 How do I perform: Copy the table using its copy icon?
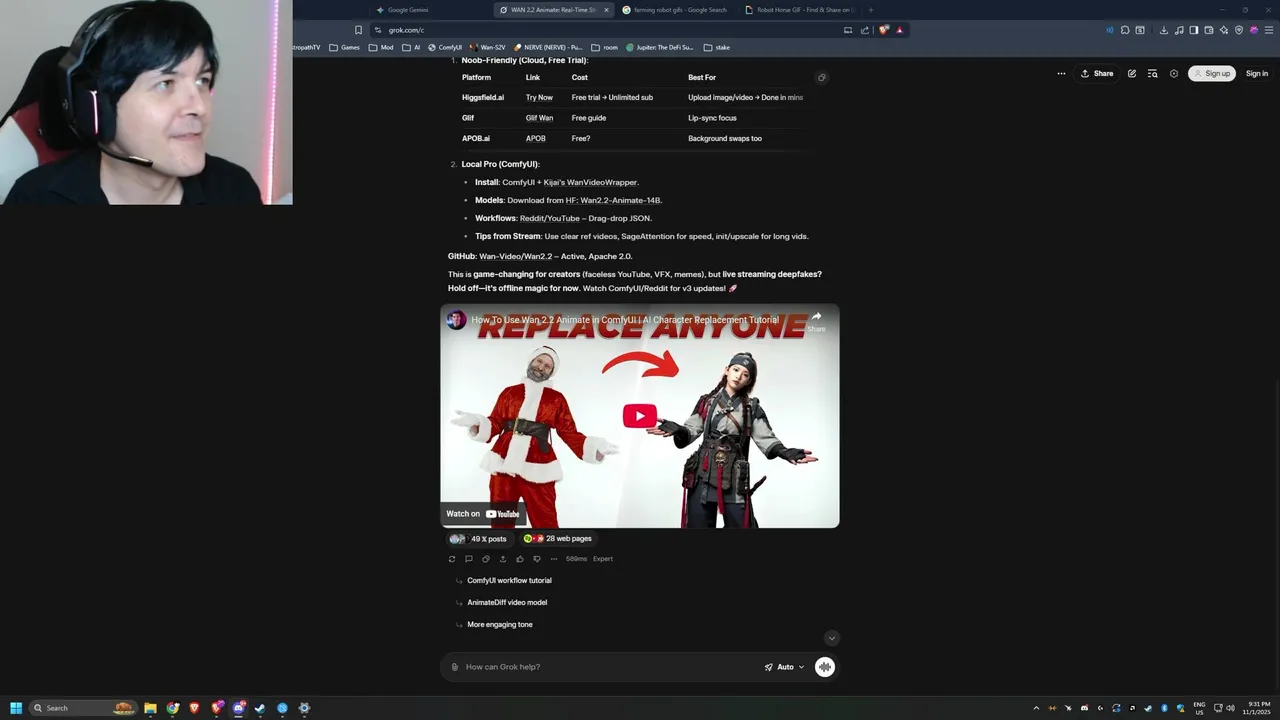[821, 77]
